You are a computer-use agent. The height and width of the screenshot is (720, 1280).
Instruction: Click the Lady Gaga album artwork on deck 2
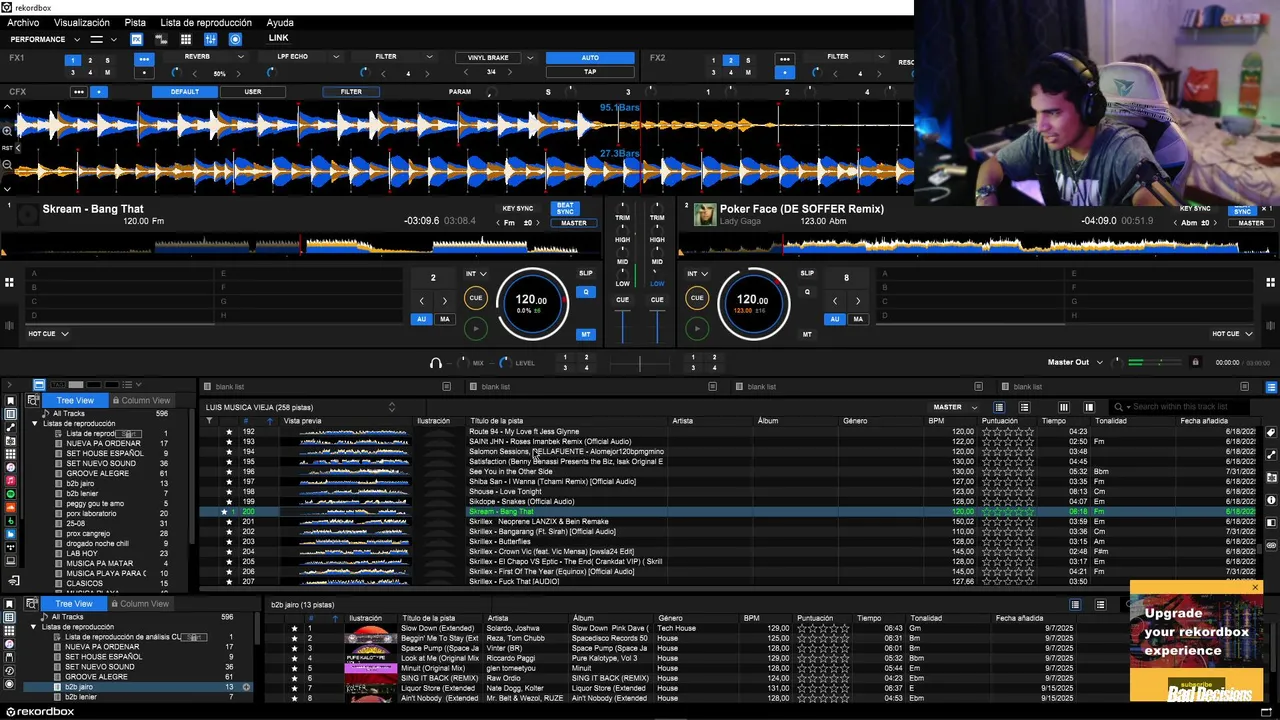click(705, 215)
